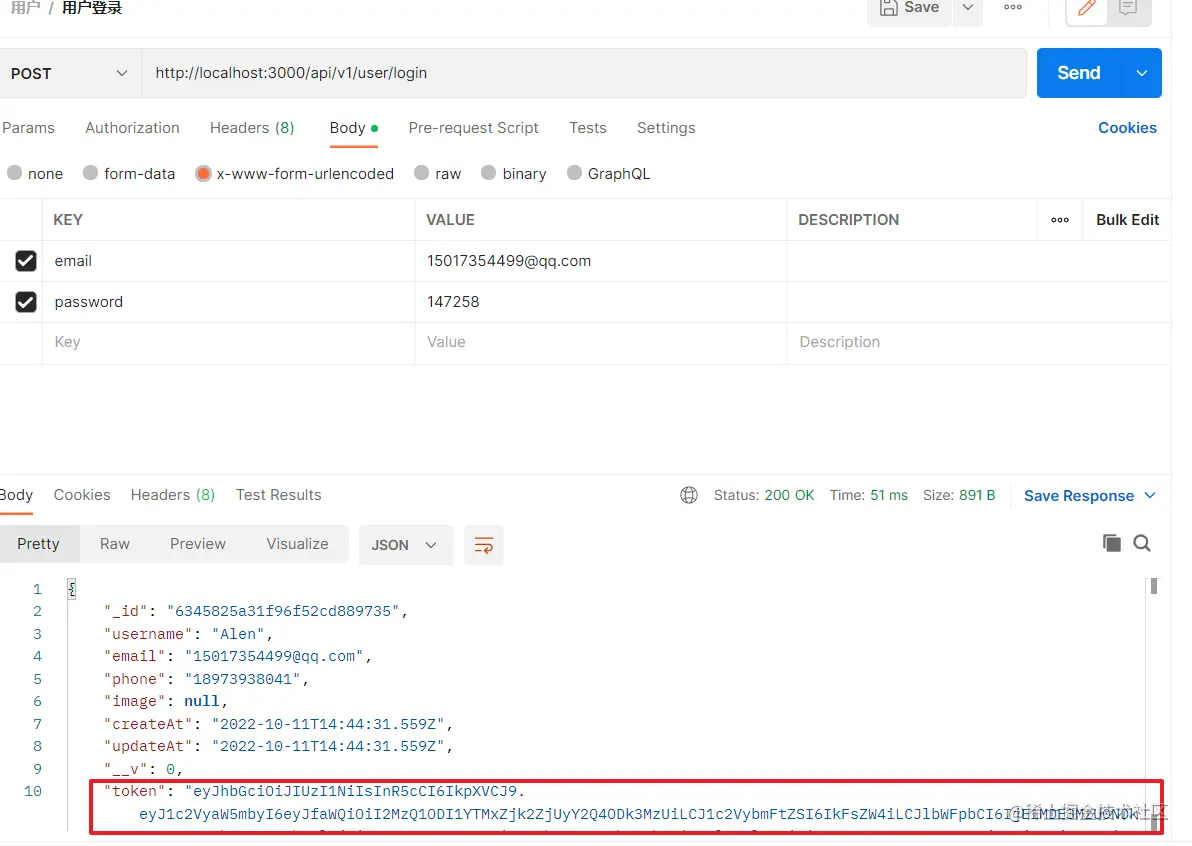Switch response view to Raw
This screenshot has width=1192, height=846.
[115, 545]
